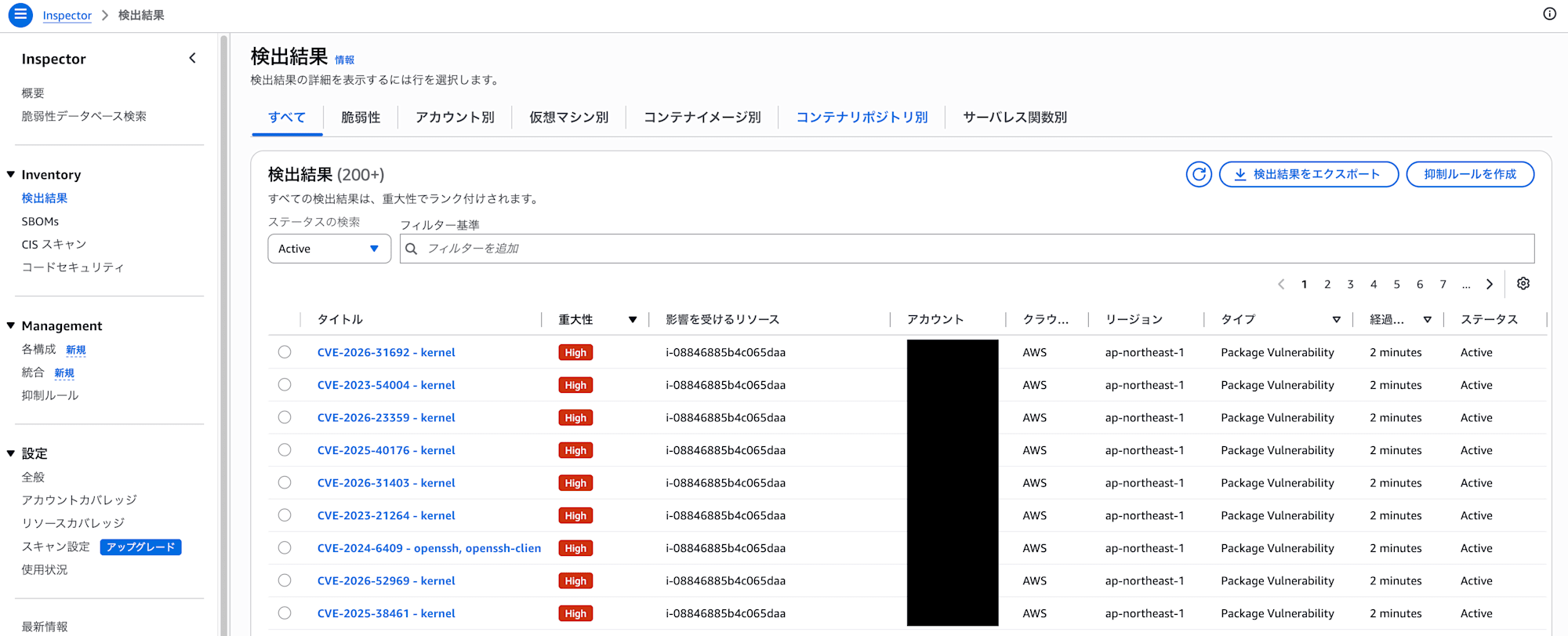Go to next page of findings

tap(1490, 285)
